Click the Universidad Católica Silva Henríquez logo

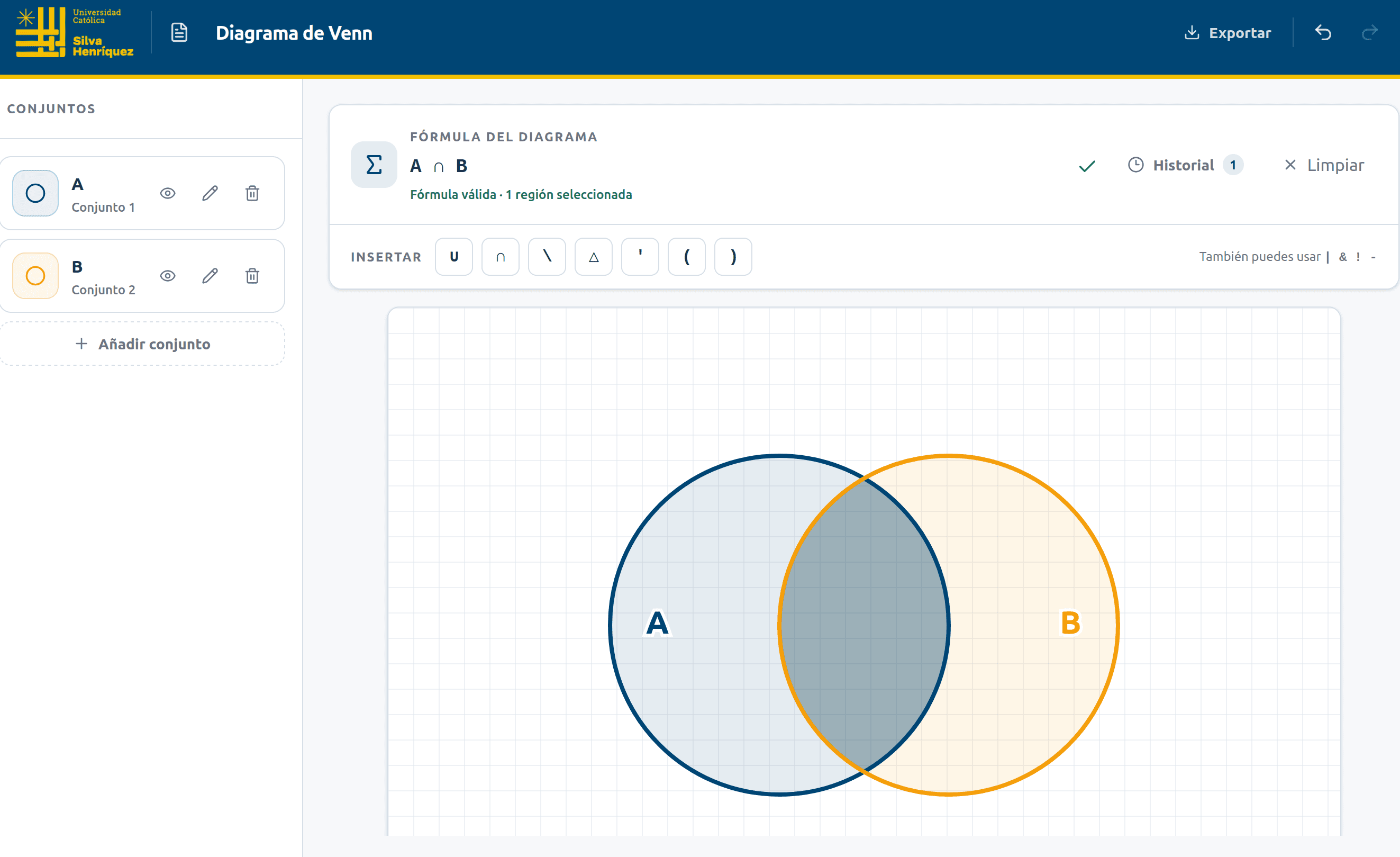point(75,32)
